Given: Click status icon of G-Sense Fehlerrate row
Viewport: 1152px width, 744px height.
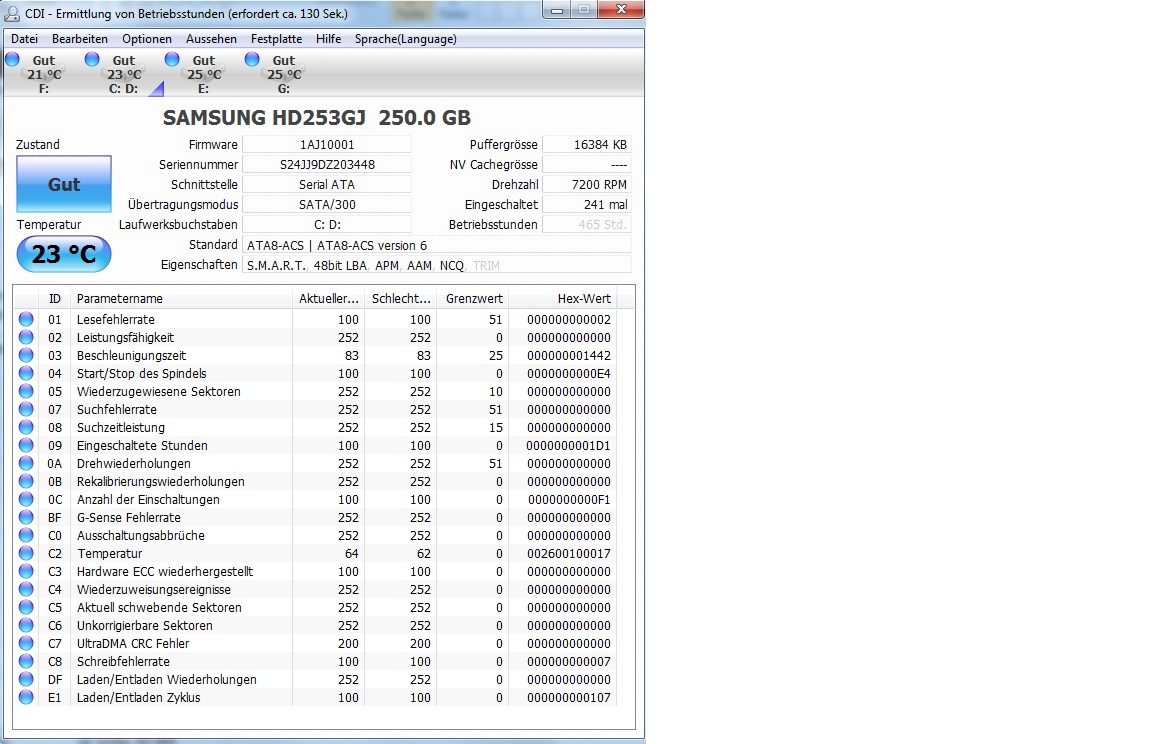Looking at the screenshot, I should point(26,517).
